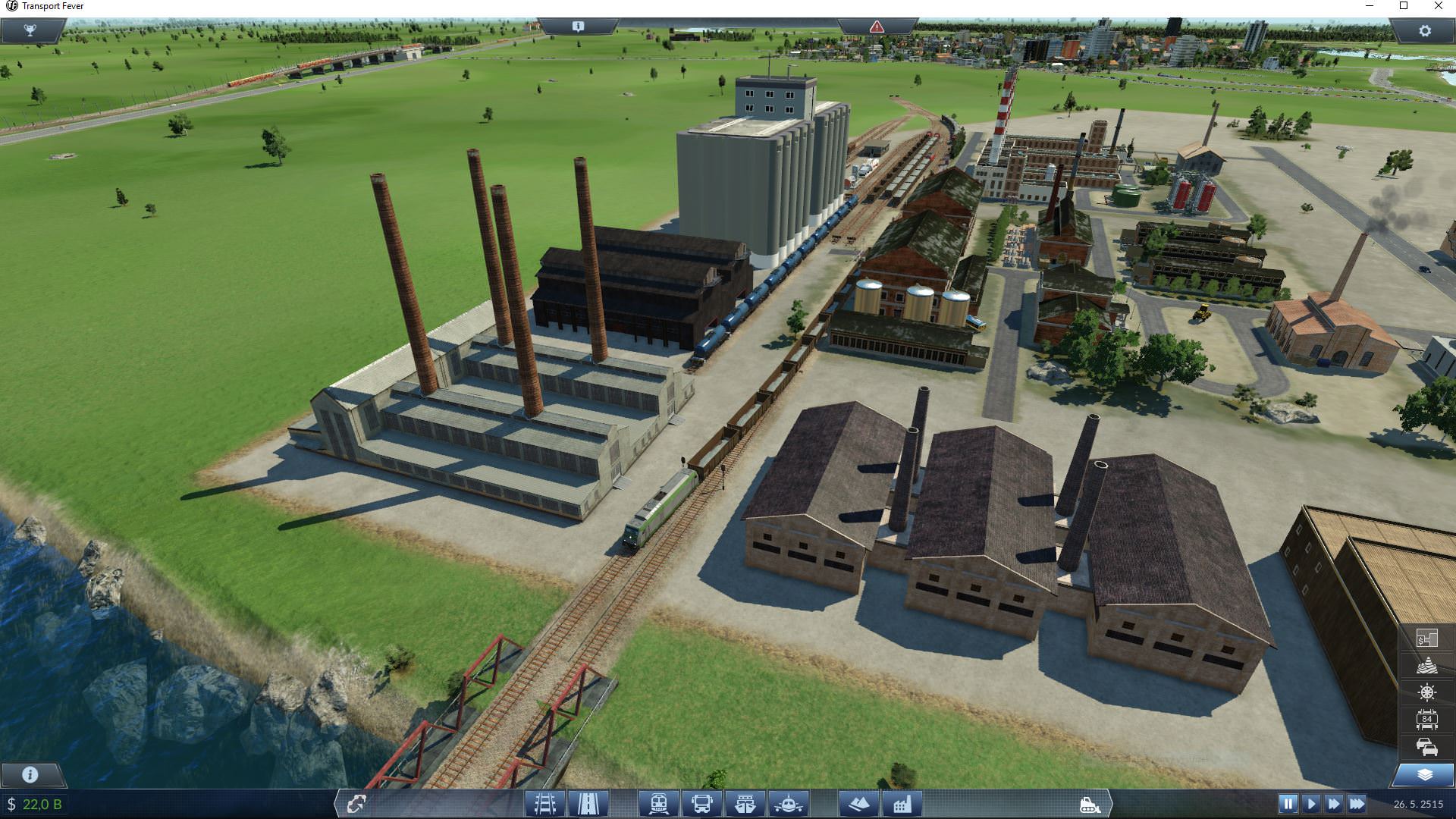The width and height of the screenshot is (1456, 819).
Task: Activate the bulldozer demolish tool
Action: 1090,804
